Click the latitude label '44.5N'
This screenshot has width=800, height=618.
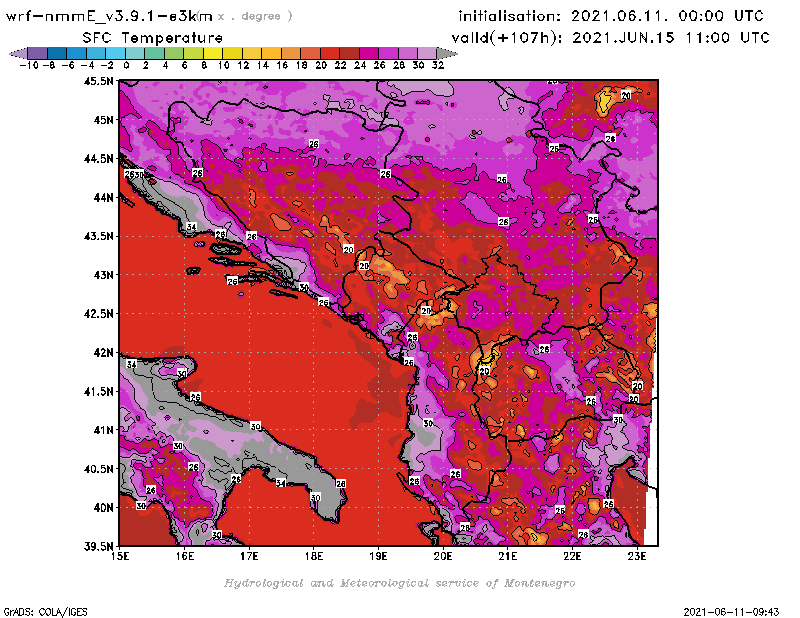point(98,159)
